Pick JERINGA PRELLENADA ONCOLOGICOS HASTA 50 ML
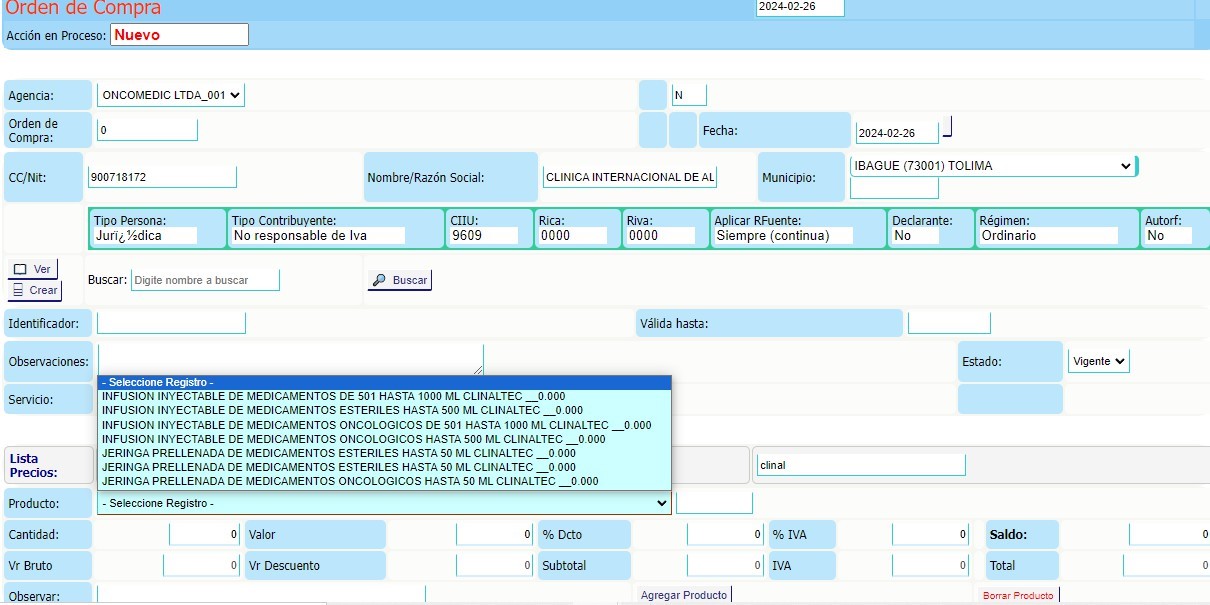Viewport: 1210px width, 605px height. [x=350, y=481]
